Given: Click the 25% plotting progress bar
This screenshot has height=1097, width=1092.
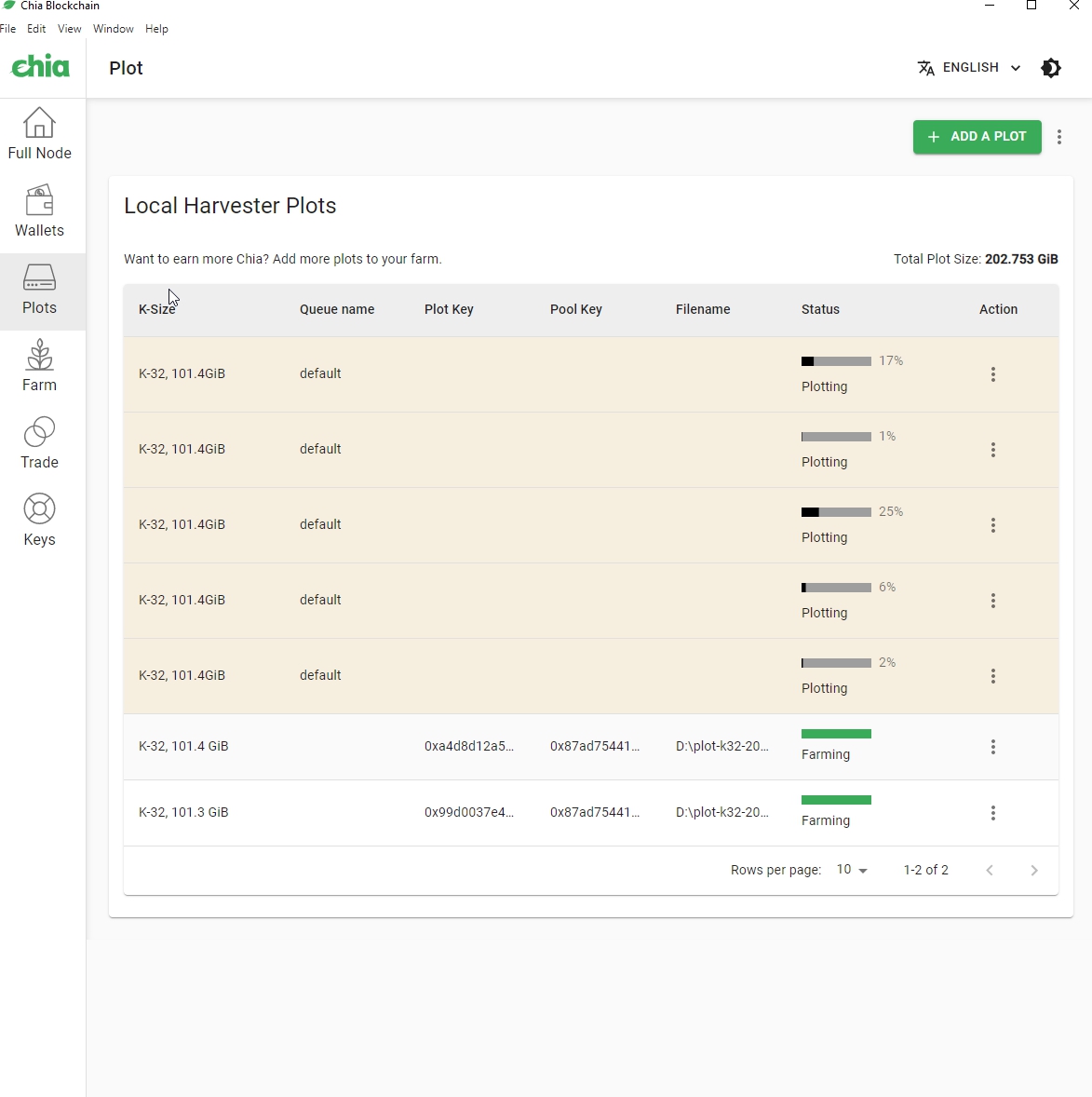Looking at the screenshot, I should 836,512.
